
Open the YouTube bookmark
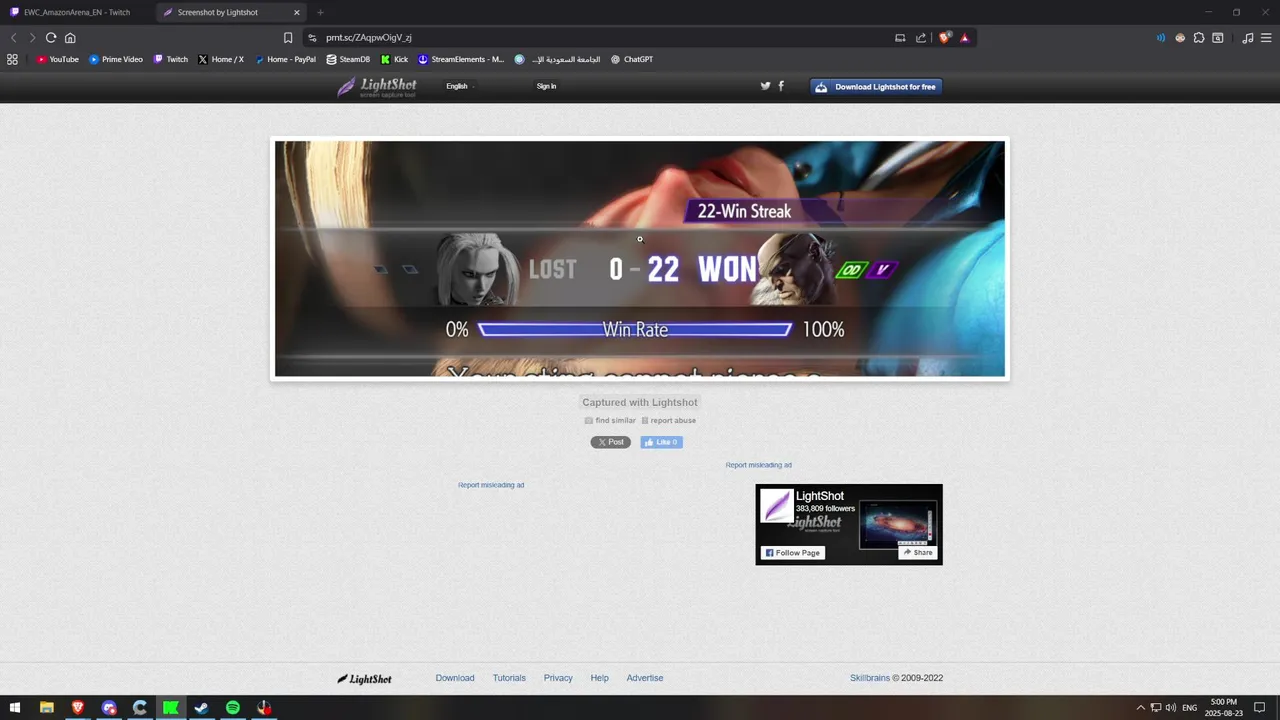[57, 59]
